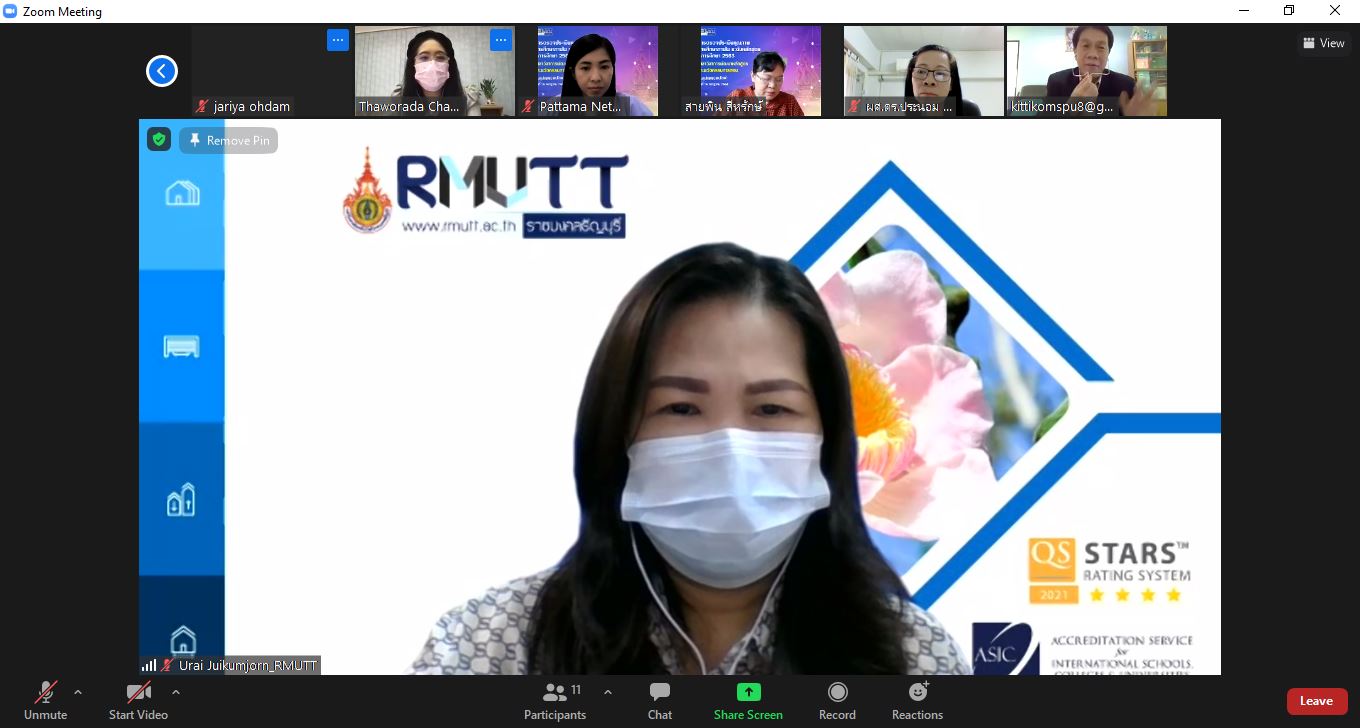Screen dimensions: 1360x728
Task: Click the muted mic icon beside Urai's name
Action: pyautogui.click(x=167, y=665)
